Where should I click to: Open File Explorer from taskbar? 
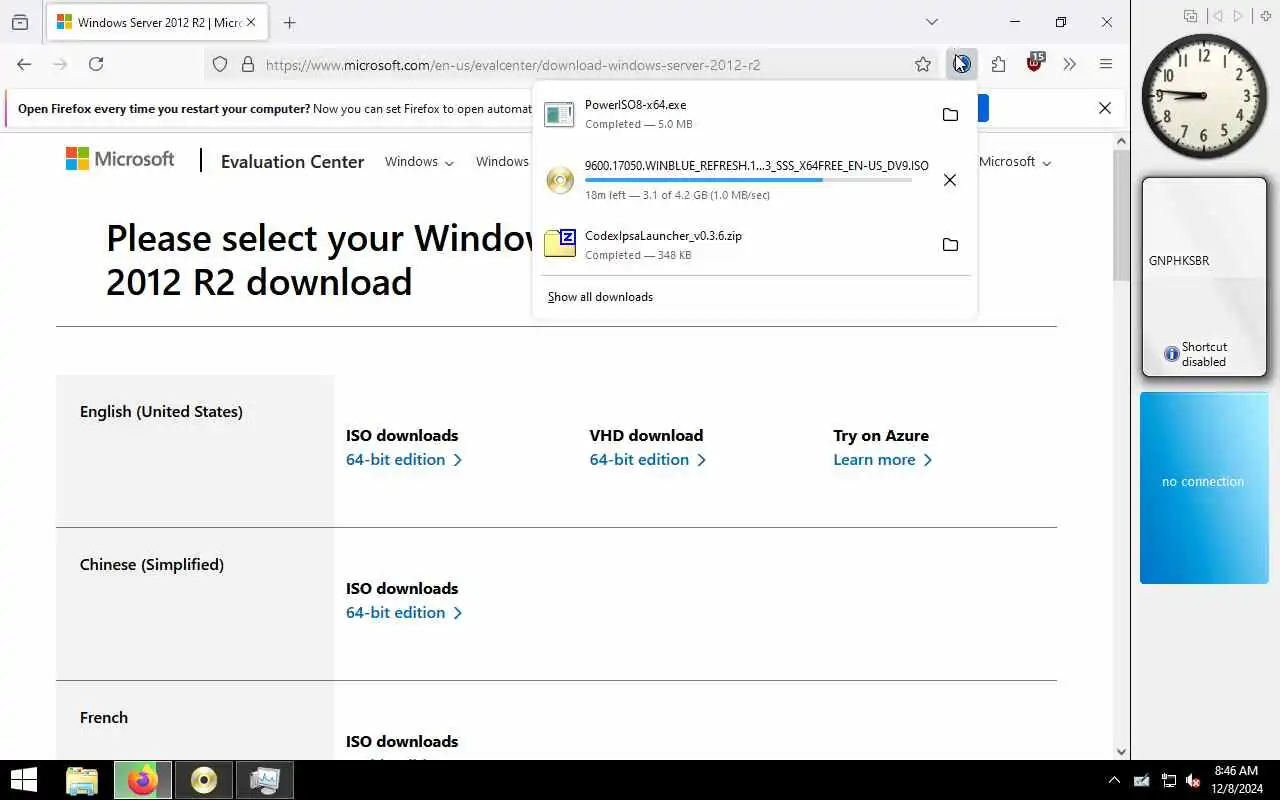pyautogui.click(x=82, y=780)
